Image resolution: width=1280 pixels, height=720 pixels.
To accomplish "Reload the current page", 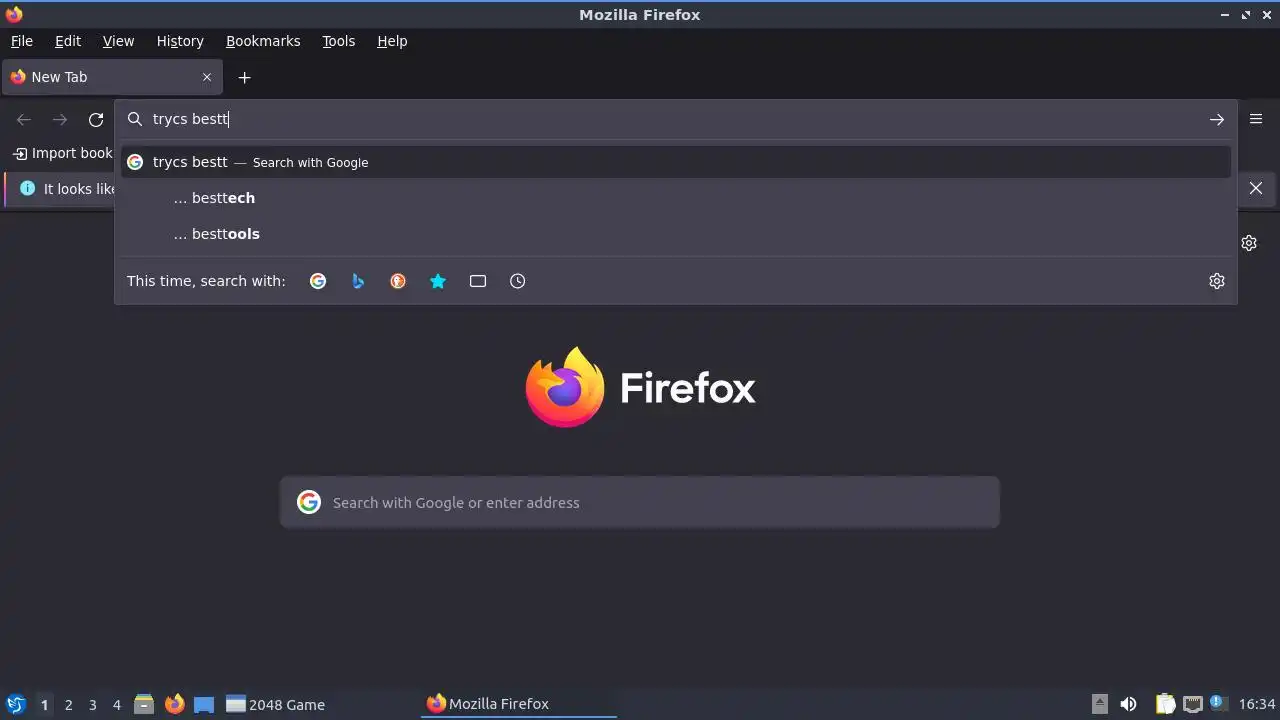I will pyautogui.click(x=96, y=119).
